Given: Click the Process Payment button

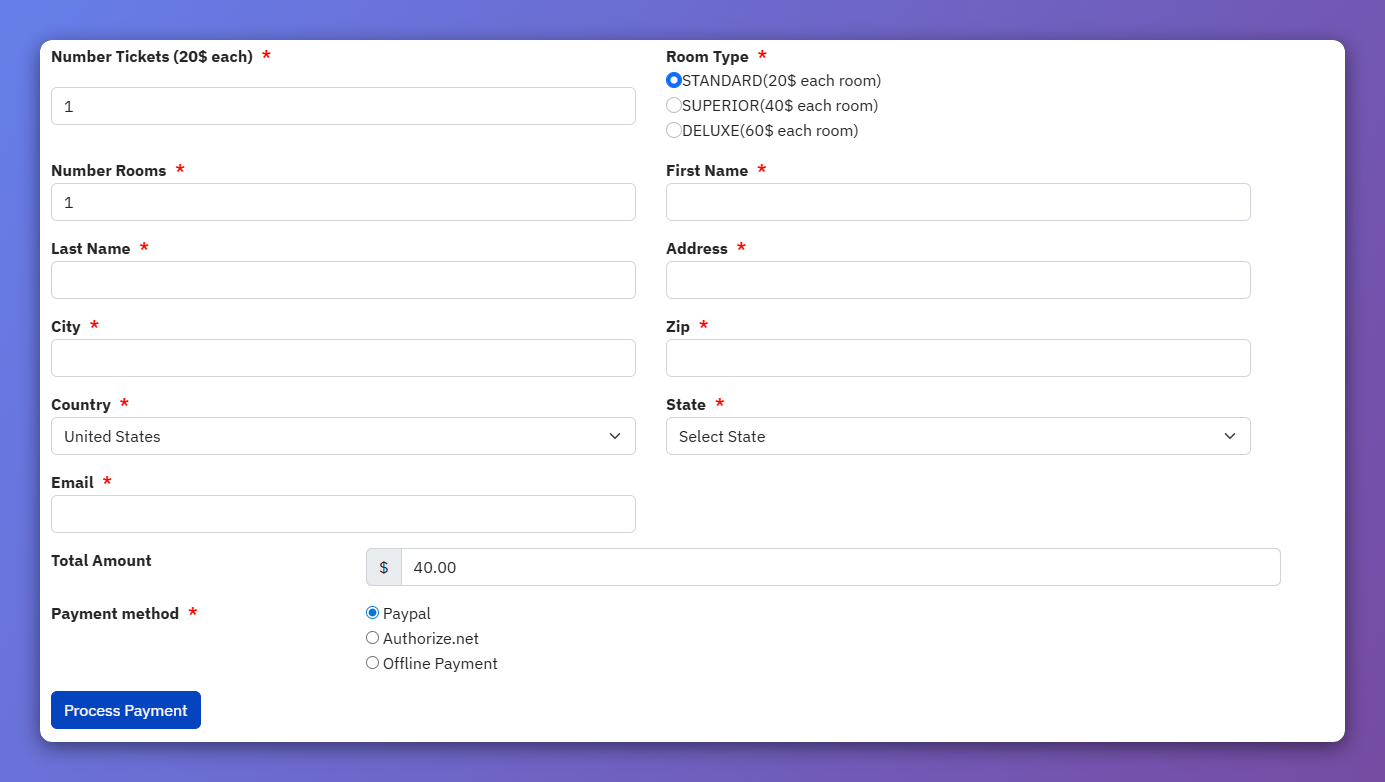Looking at the screenshot, I should 126,710.
